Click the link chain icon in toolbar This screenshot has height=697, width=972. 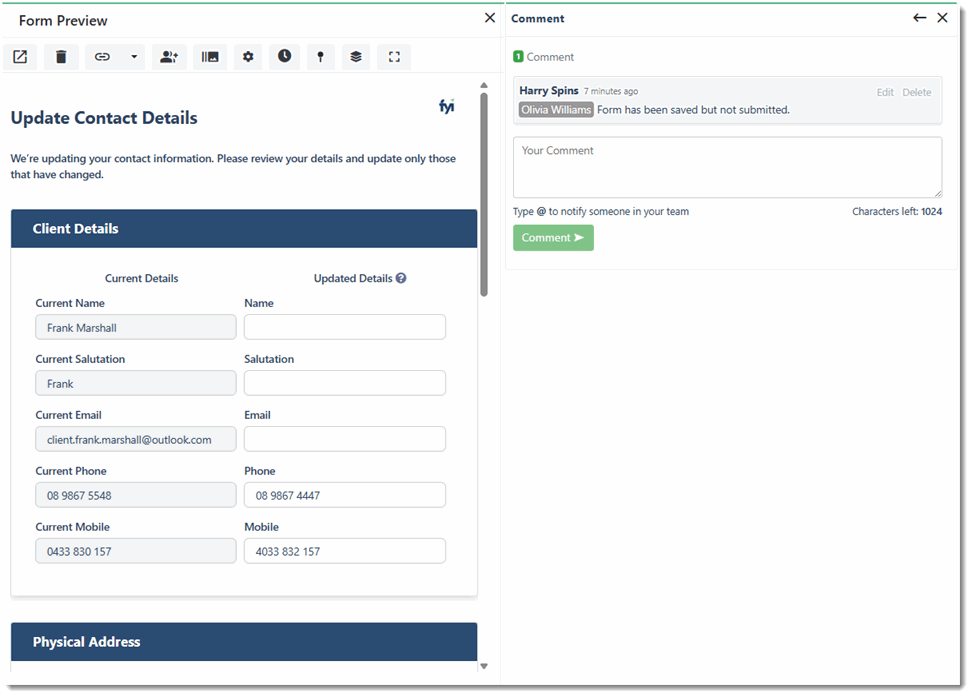tap(102, 57)
